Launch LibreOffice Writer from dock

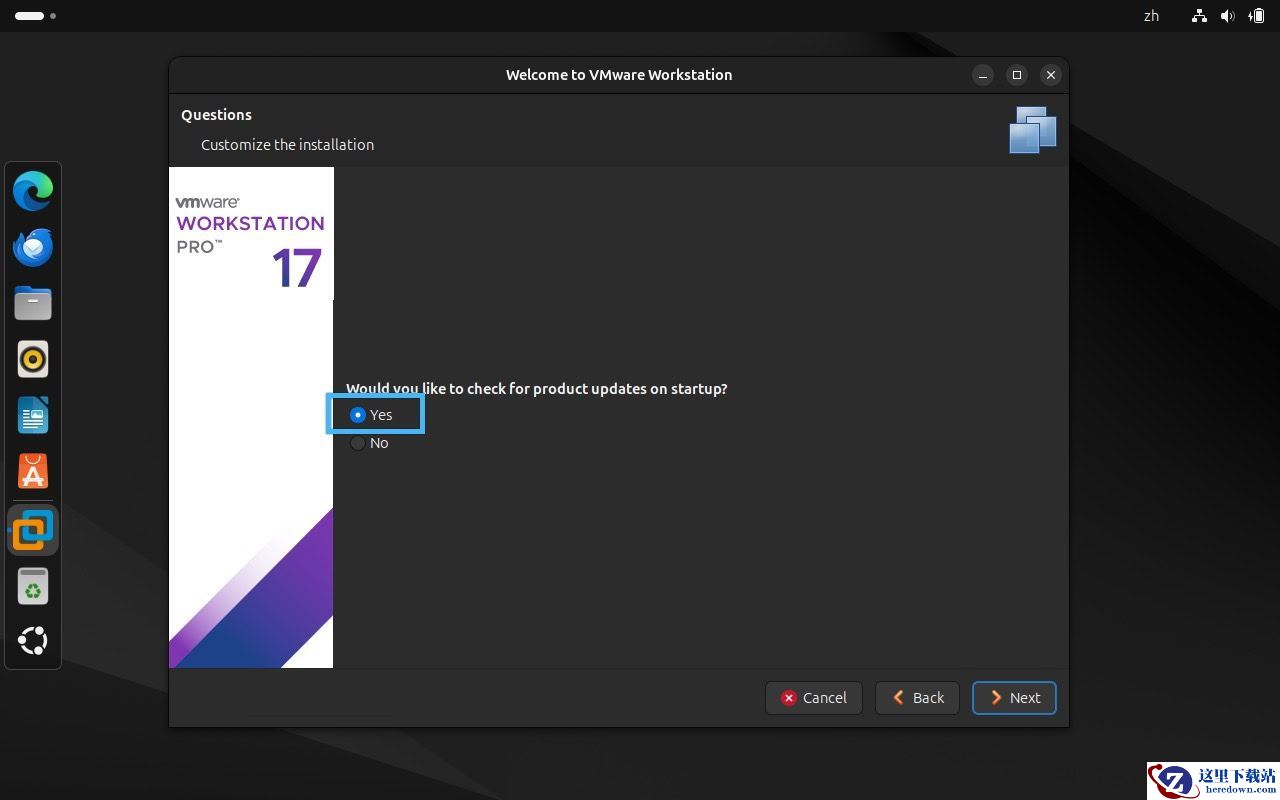(x=33, y=415)
